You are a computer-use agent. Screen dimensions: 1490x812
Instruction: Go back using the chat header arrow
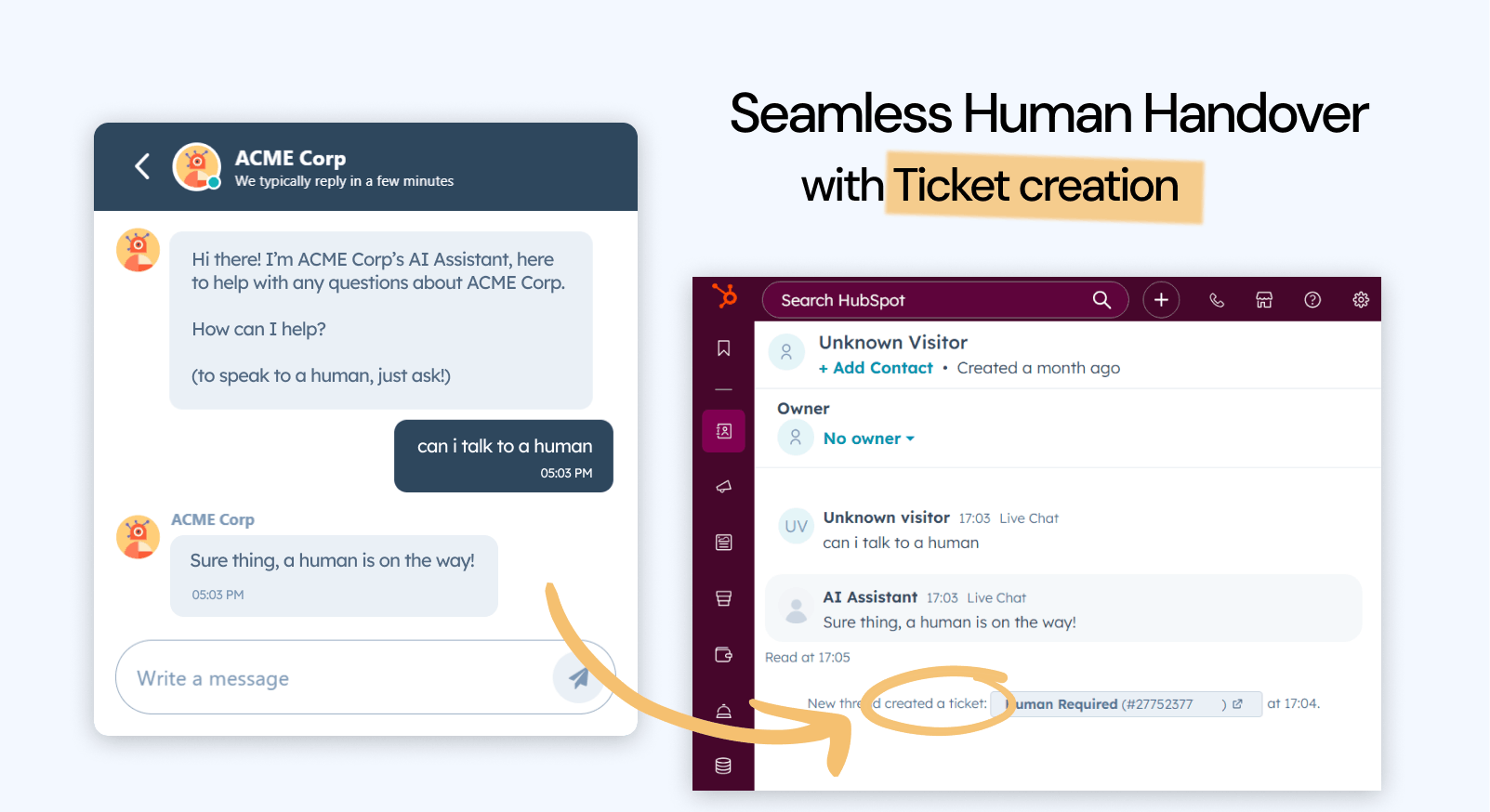[x=141, y=166]
